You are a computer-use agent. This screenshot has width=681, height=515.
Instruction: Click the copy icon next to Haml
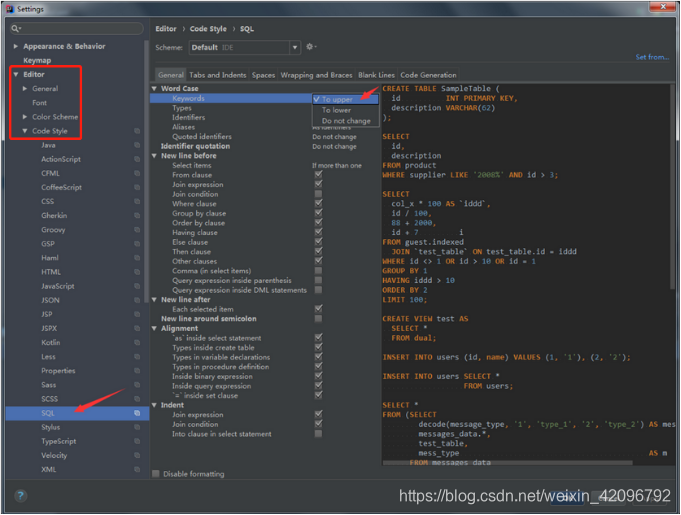click(137, 258)
